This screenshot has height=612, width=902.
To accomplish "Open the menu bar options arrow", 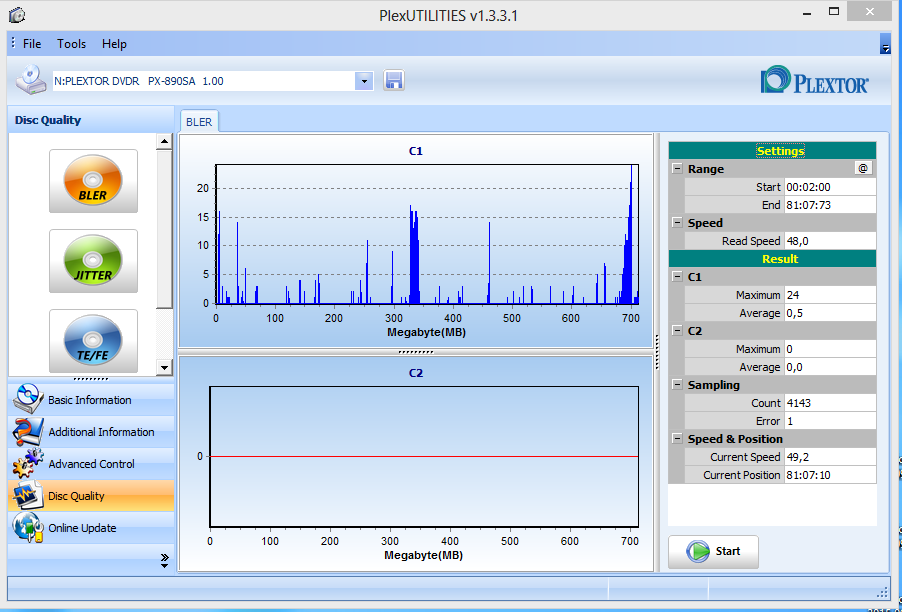I will point(885,44).
